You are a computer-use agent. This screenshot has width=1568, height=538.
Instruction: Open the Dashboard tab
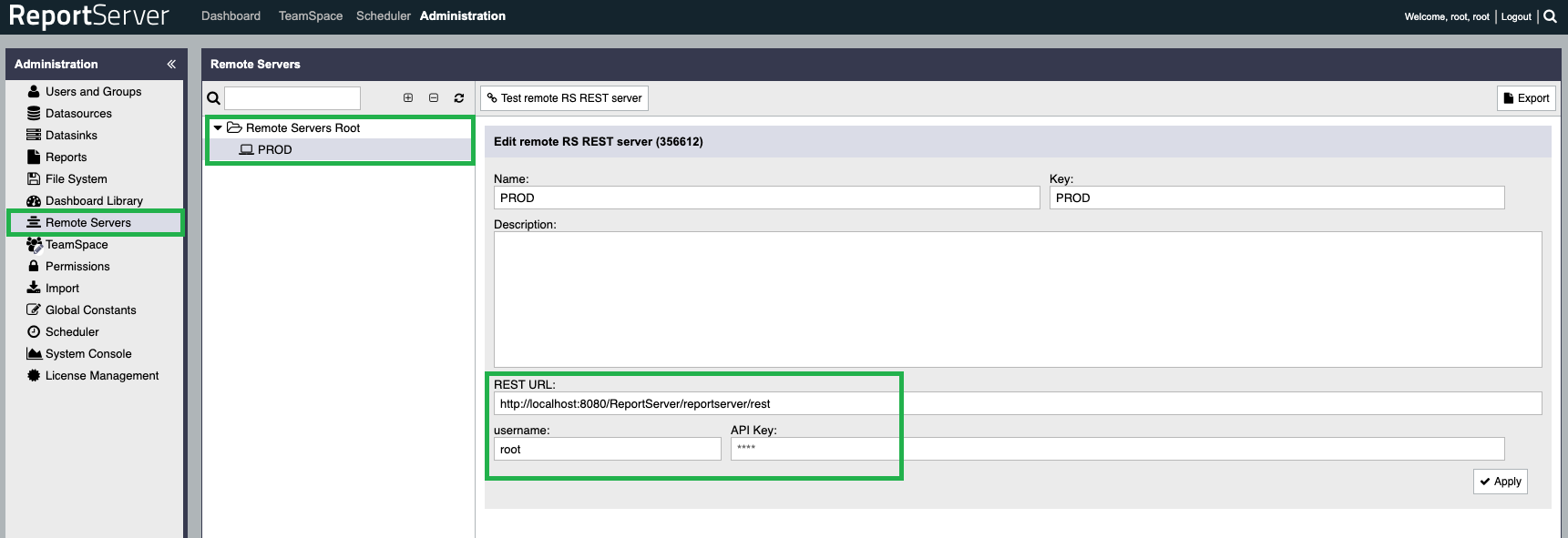pyautogui.click(x=231, y=16)
